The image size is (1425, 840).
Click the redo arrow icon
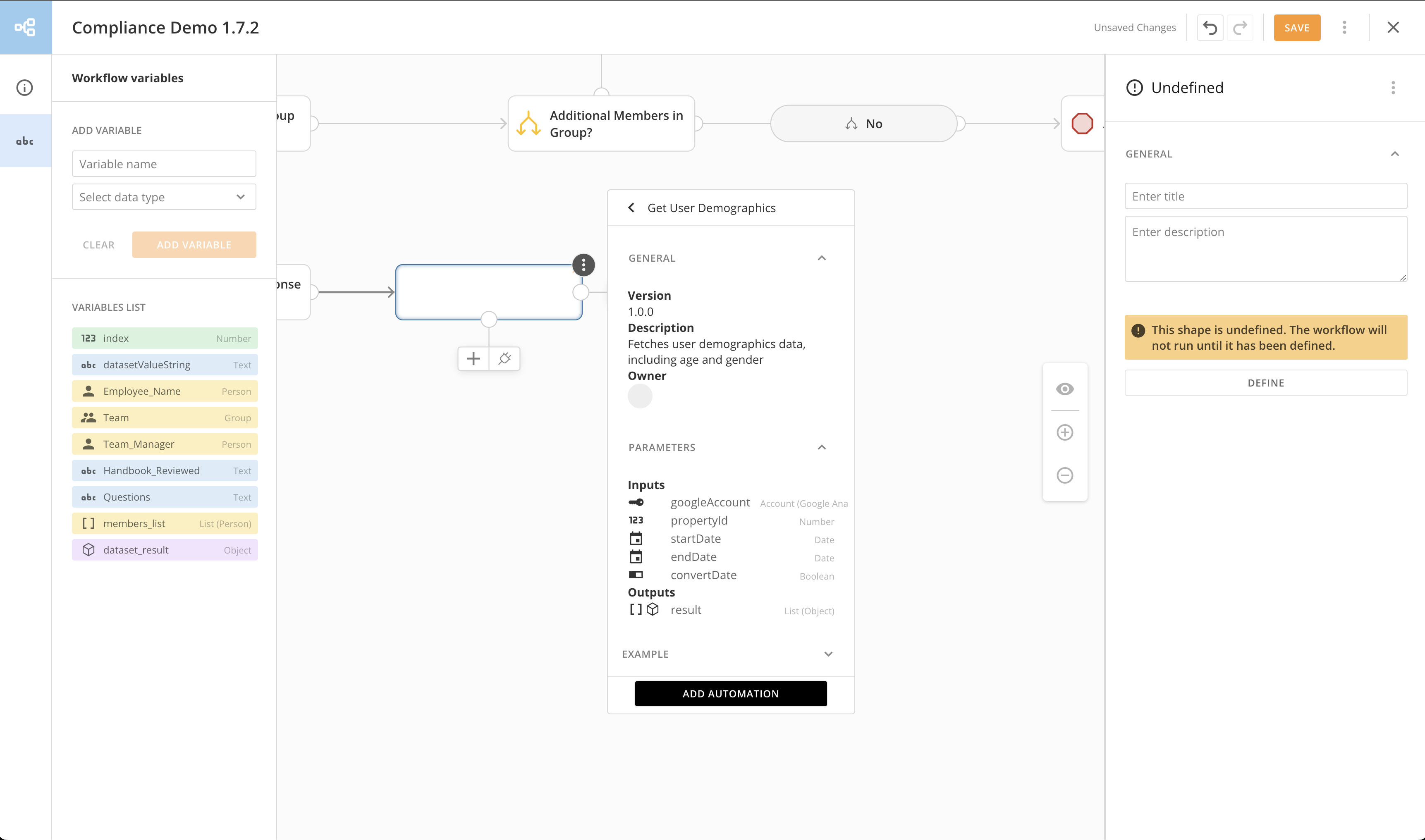pos(1240,28)
